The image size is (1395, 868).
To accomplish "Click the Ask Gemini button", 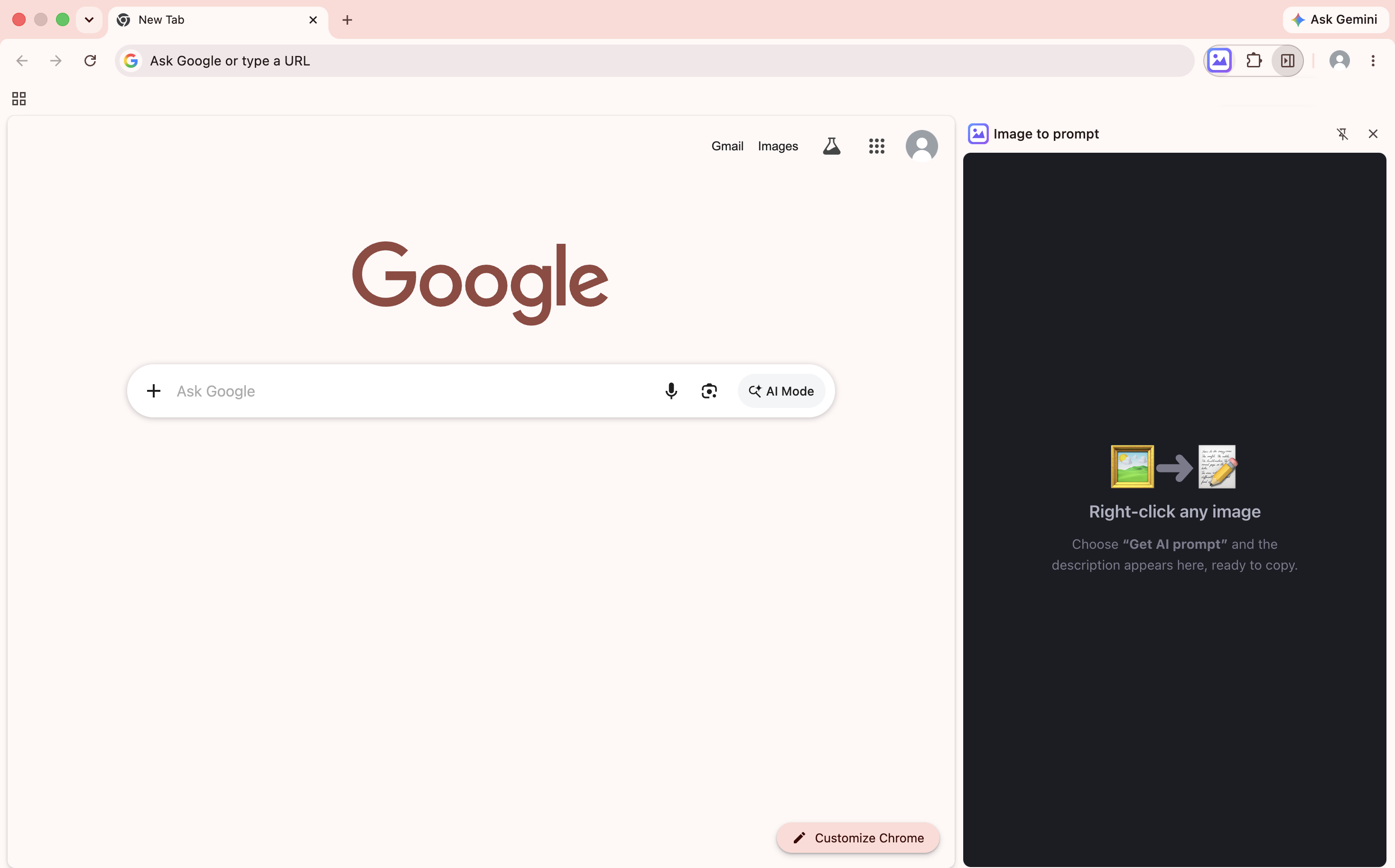I will [x=1335, y=19].
